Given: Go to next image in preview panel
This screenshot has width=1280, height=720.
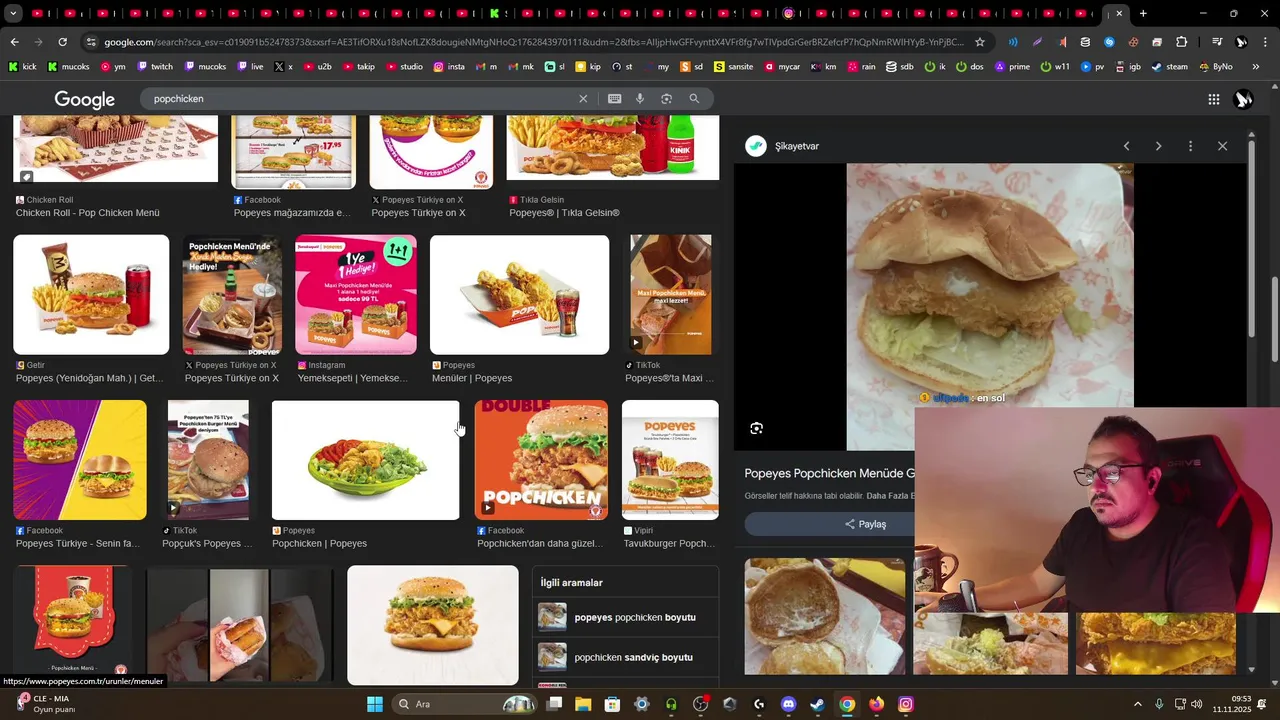Looking at the screenshot, I should [x=1158, y=146].
